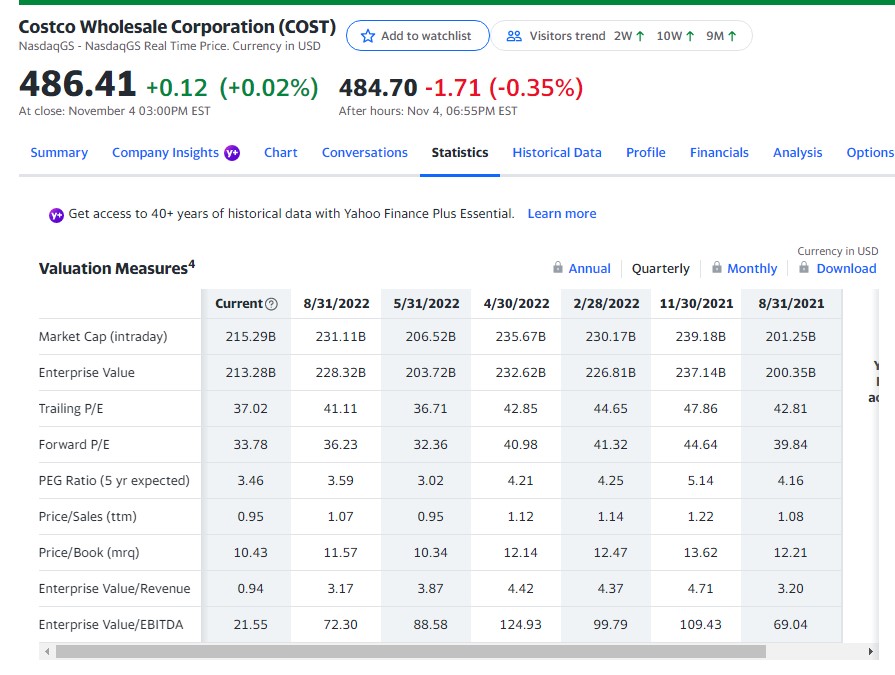Viewport: 895px width, 675px height.
Task: Switch to the Historical Data tab
Action: [557, 152]
